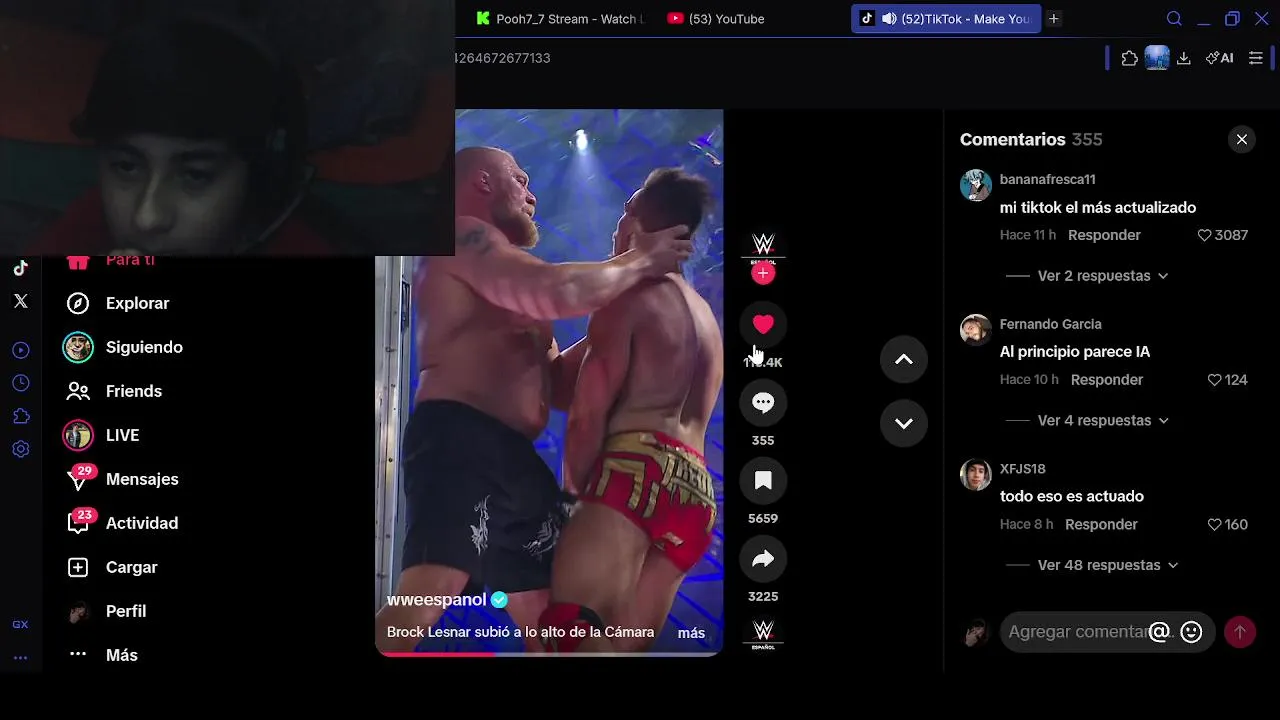This screenshot has width=1280, height=720.
Task: Open the browser extensions cube icon
Action: [x=1129, y=58]
